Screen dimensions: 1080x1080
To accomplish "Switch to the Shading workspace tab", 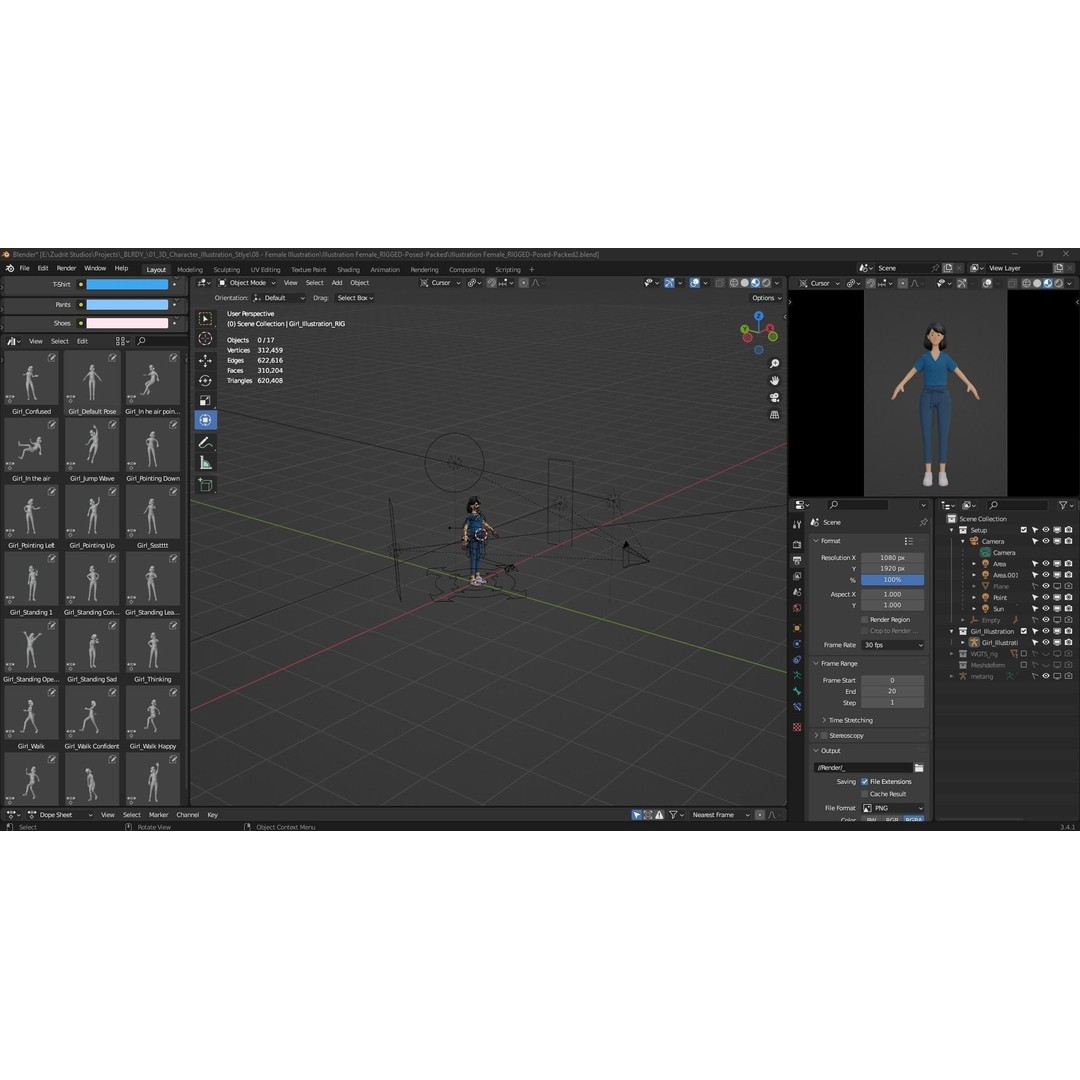I will pyautogui.click(x=349, y=270).
